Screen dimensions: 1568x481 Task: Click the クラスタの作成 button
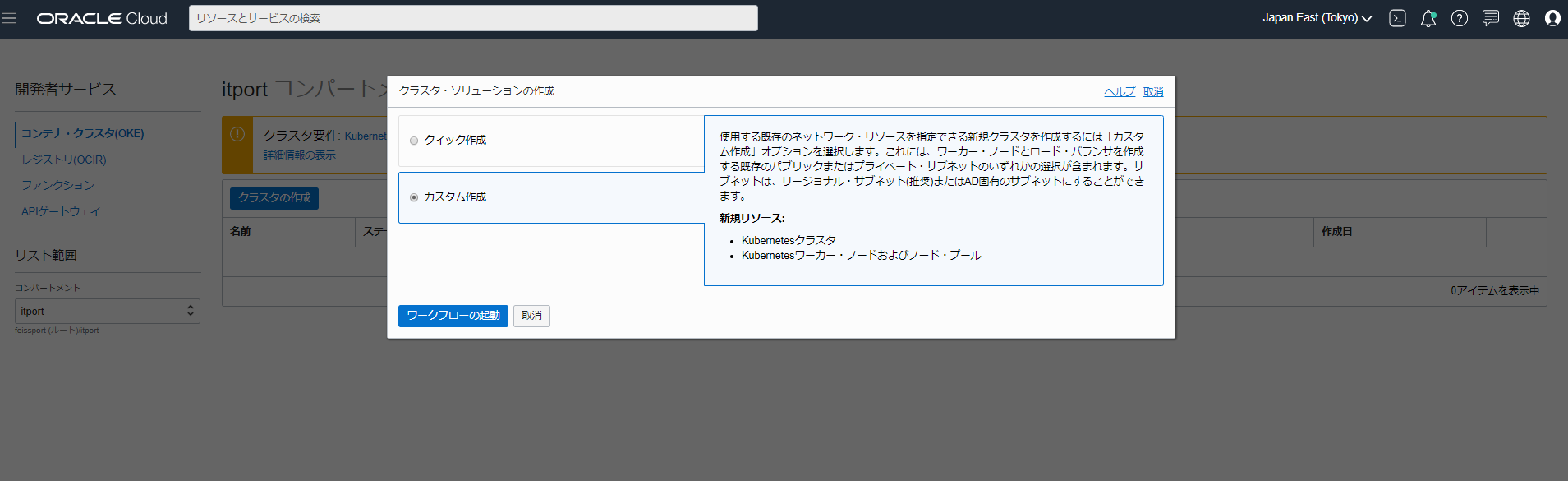(x=274, y=198)
